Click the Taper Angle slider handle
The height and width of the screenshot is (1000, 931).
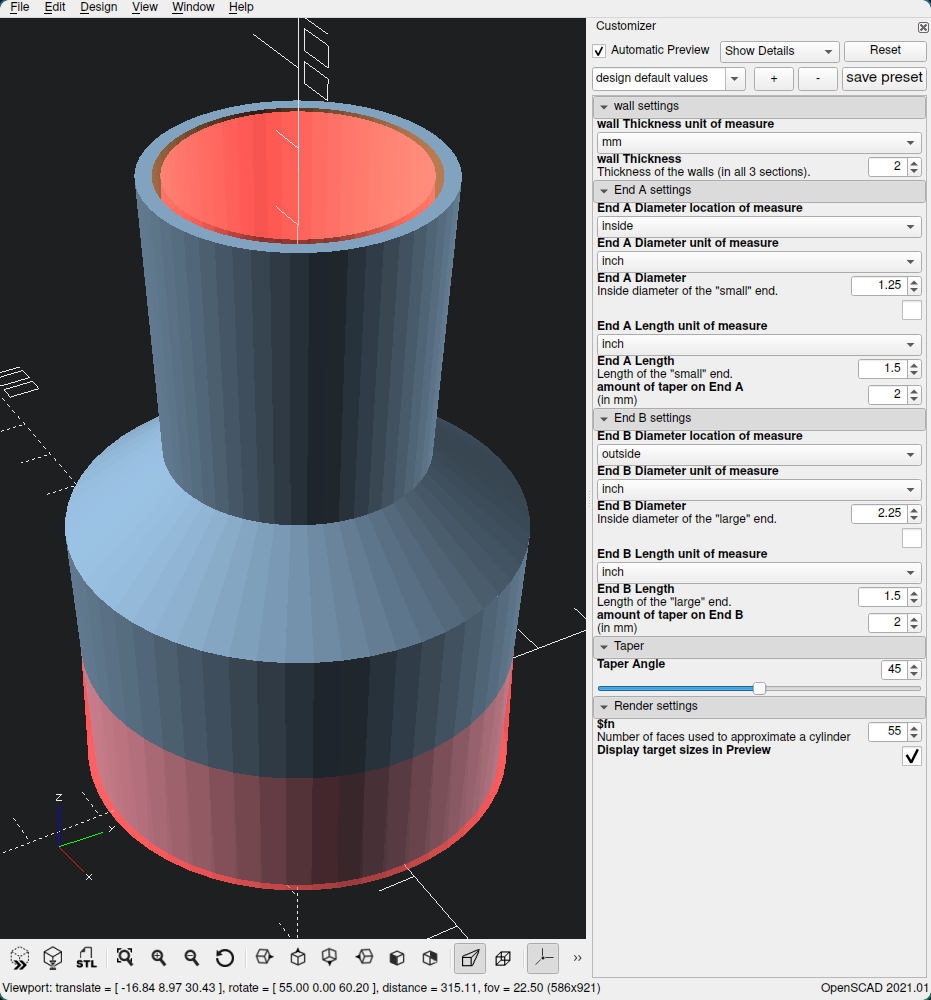point(759,689)
